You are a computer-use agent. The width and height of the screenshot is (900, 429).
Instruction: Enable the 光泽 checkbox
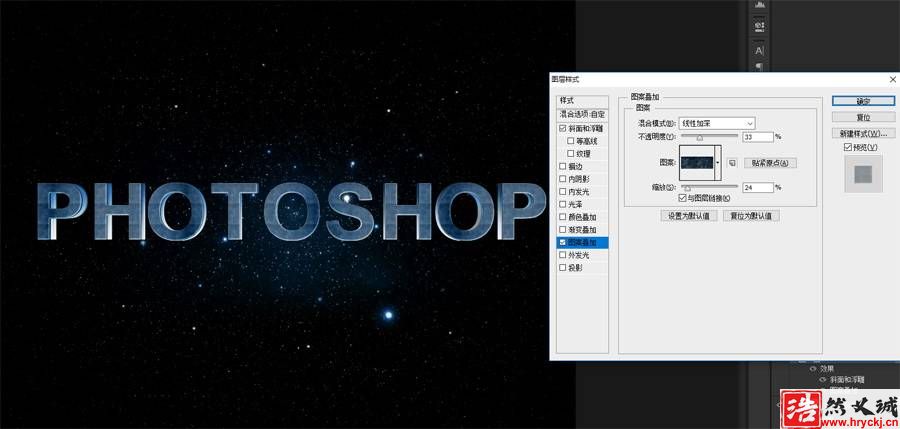click(x=562, y=204)
